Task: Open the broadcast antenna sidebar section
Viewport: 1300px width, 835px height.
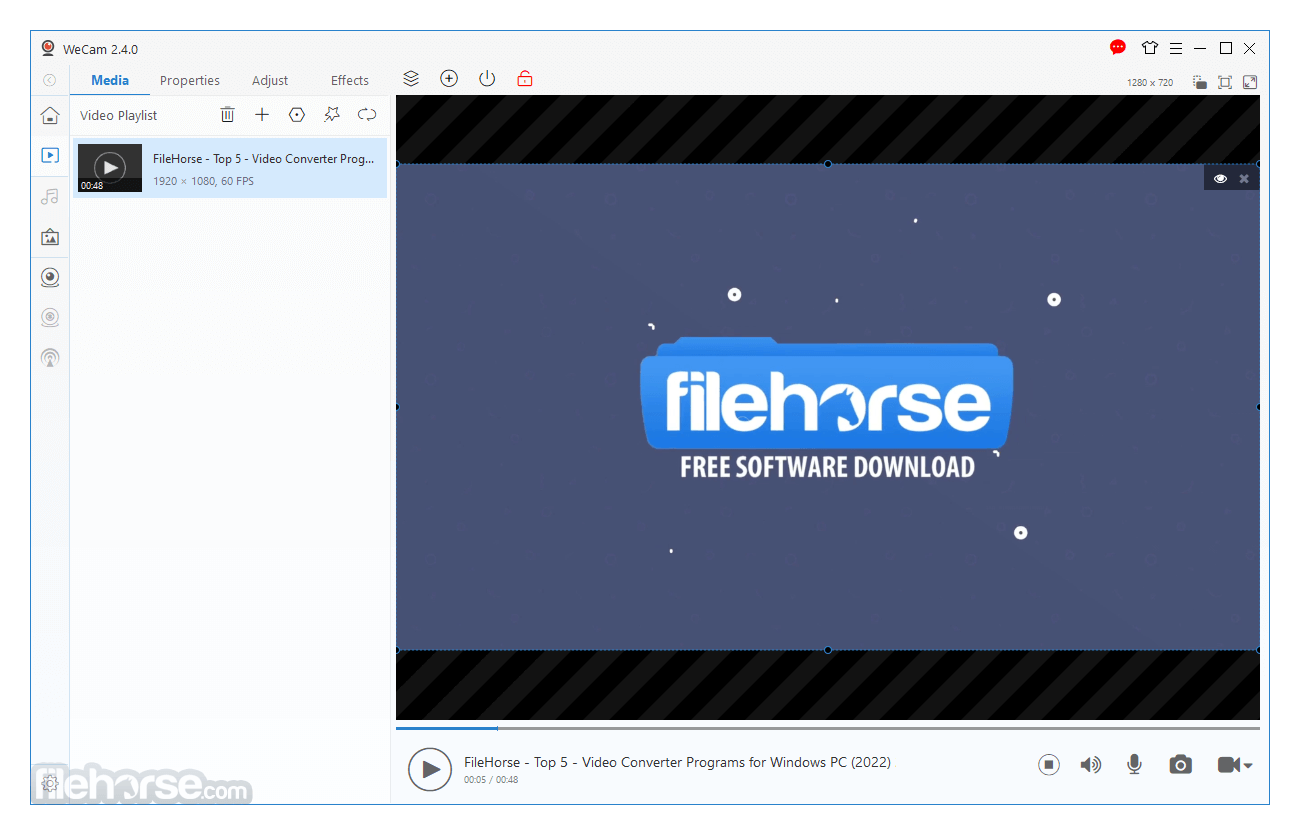Action: (49, 357)
